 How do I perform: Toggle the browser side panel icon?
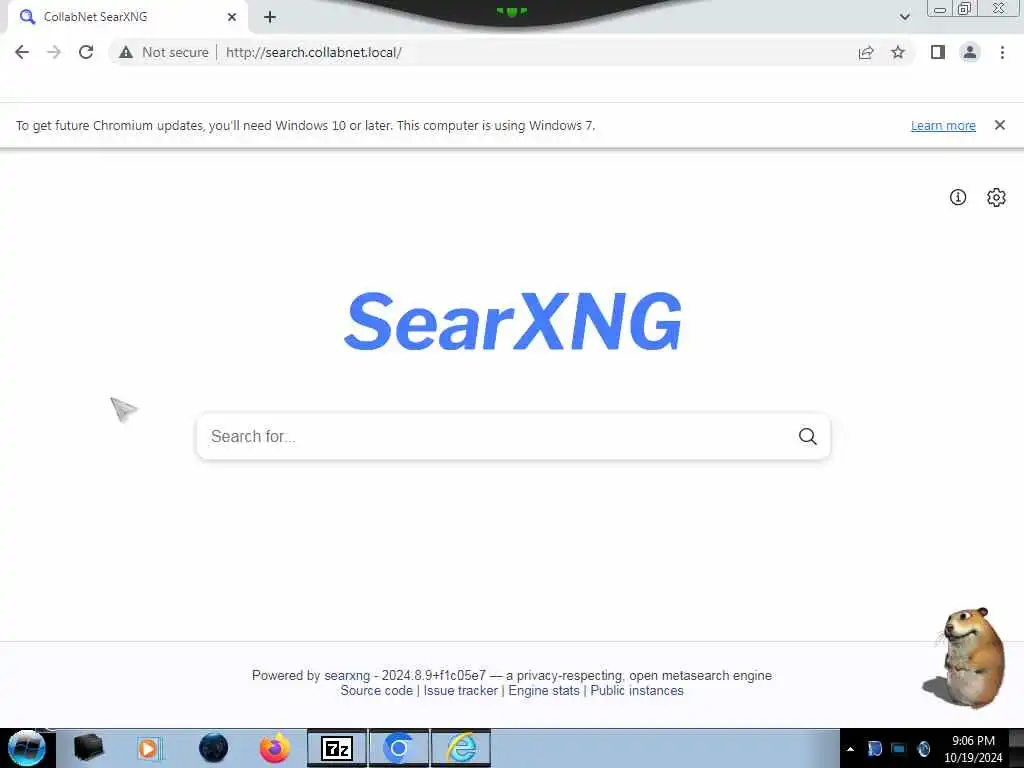pos(938,52)
